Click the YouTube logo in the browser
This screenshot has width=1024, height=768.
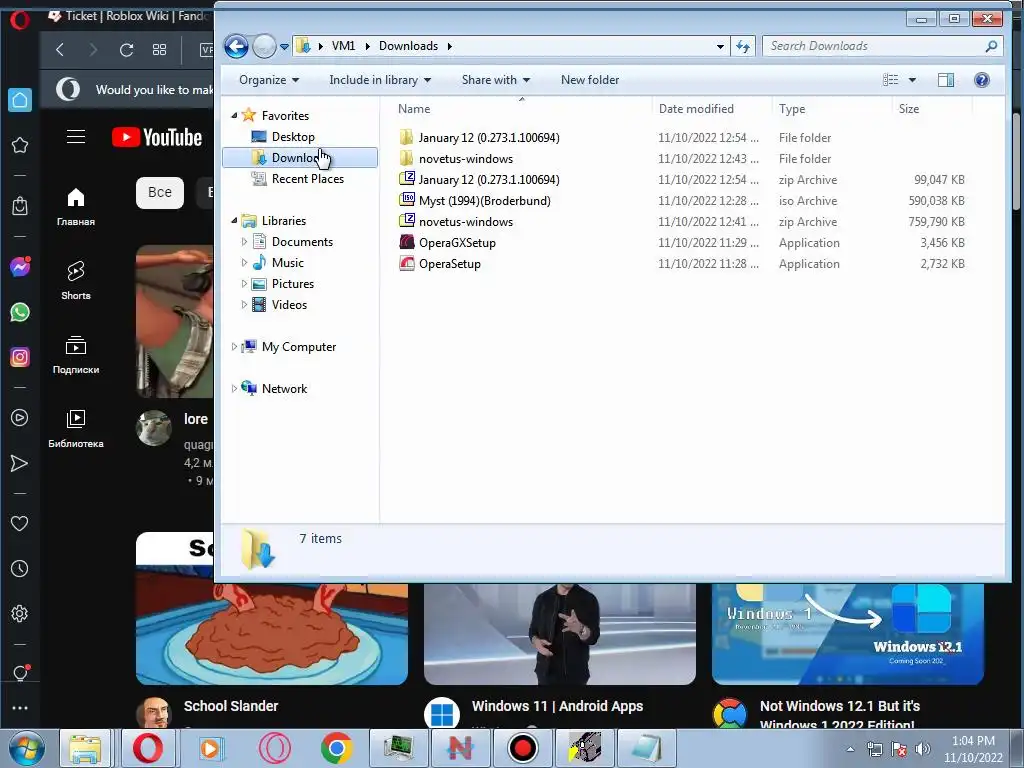click(x=157, y=137)
